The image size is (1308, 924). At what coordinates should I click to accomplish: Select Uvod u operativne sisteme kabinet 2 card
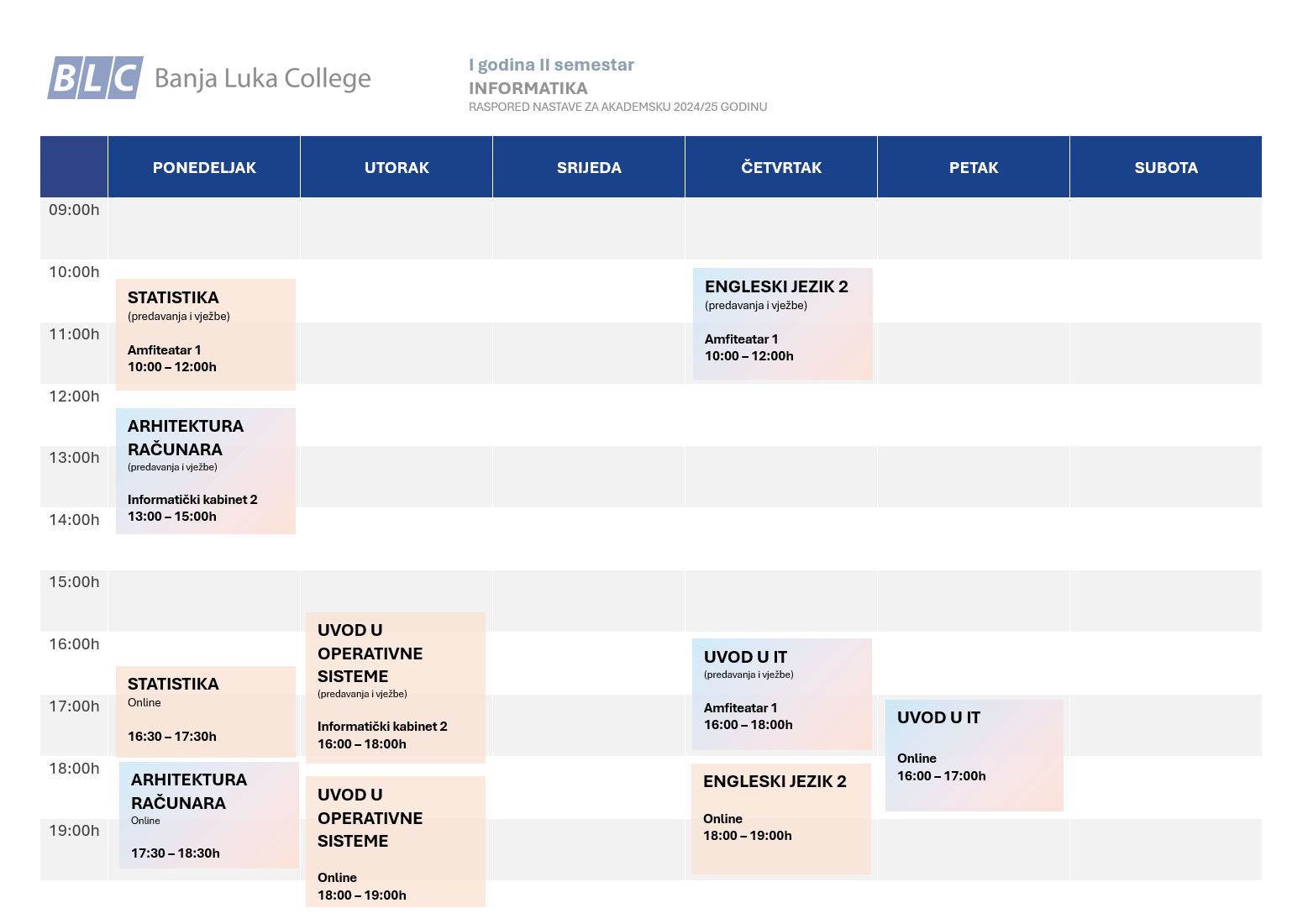(x=396, y=688)
